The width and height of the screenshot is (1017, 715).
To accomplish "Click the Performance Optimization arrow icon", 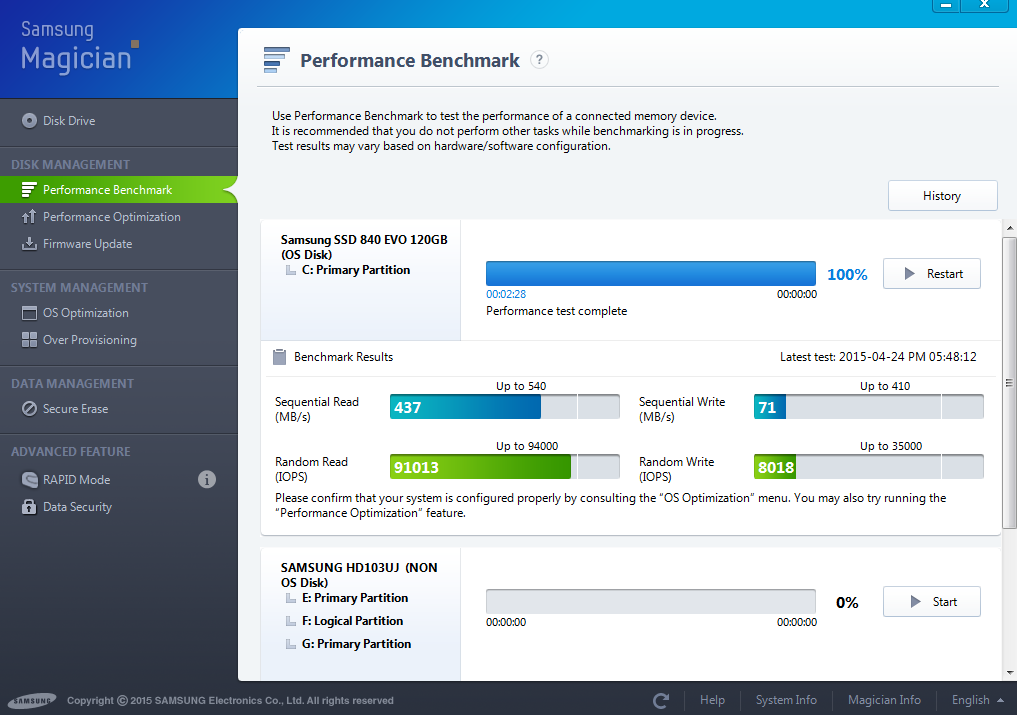I will pos(29,217).
